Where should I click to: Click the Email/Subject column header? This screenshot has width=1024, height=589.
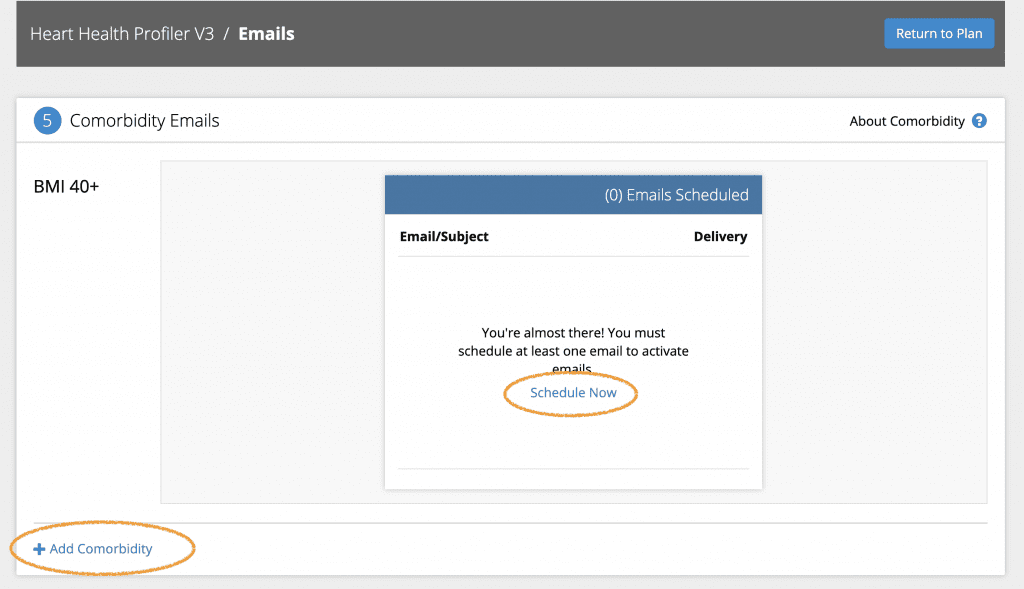pos(444,236)
